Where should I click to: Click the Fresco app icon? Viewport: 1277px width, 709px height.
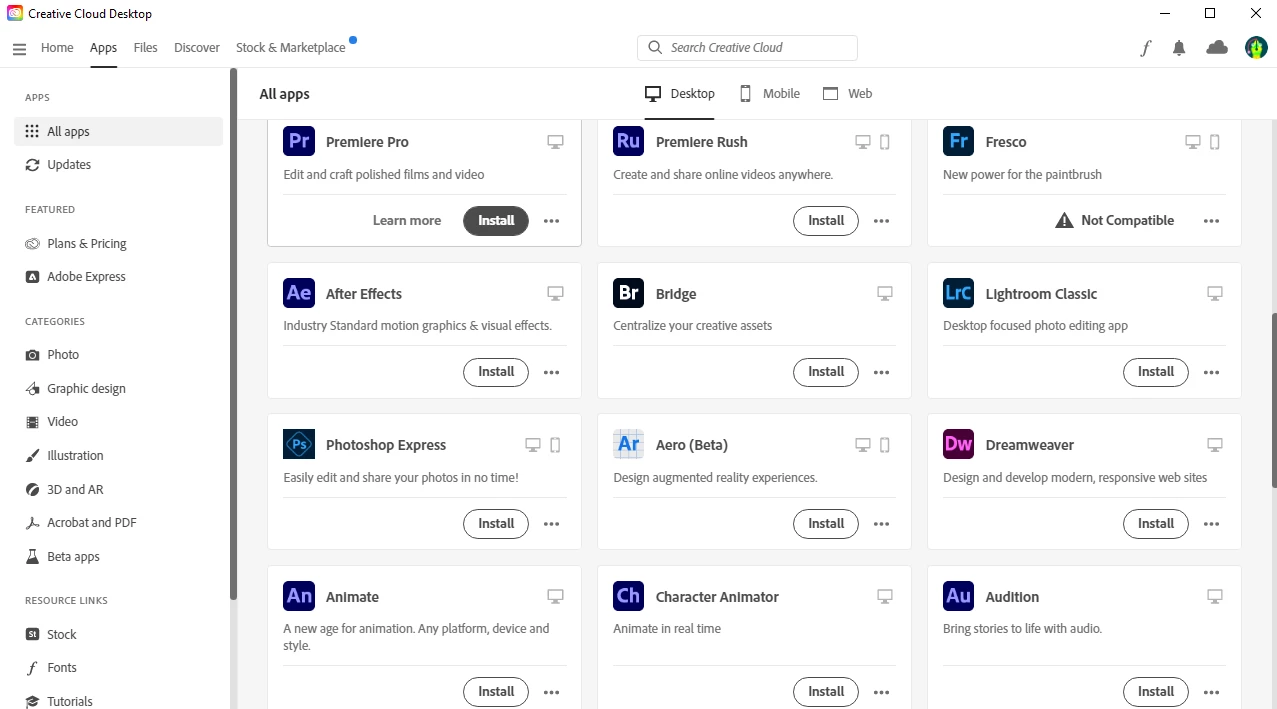point(959,141)
